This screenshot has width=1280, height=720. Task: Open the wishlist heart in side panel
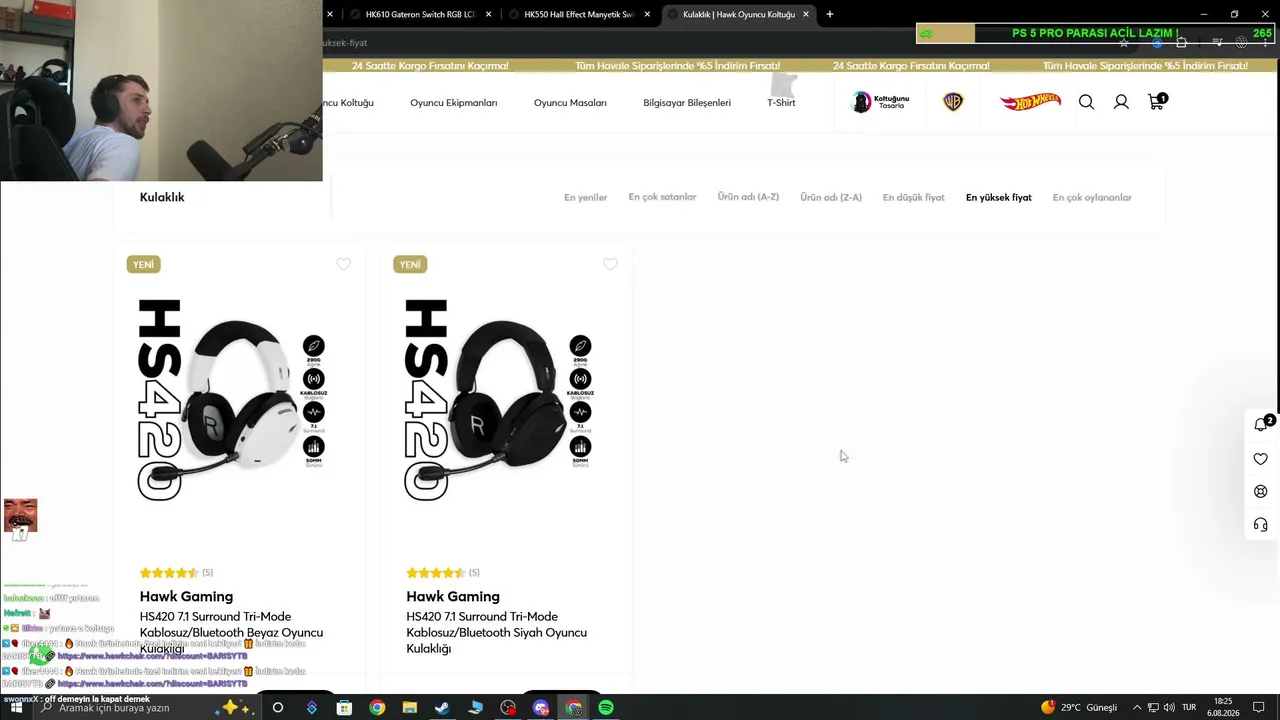click(x=1261, y=459)
